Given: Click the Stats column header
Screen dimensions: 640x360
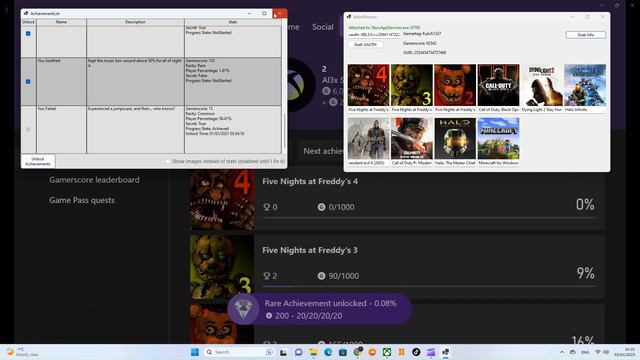Looking at the screenshot, I should point(233,22).
